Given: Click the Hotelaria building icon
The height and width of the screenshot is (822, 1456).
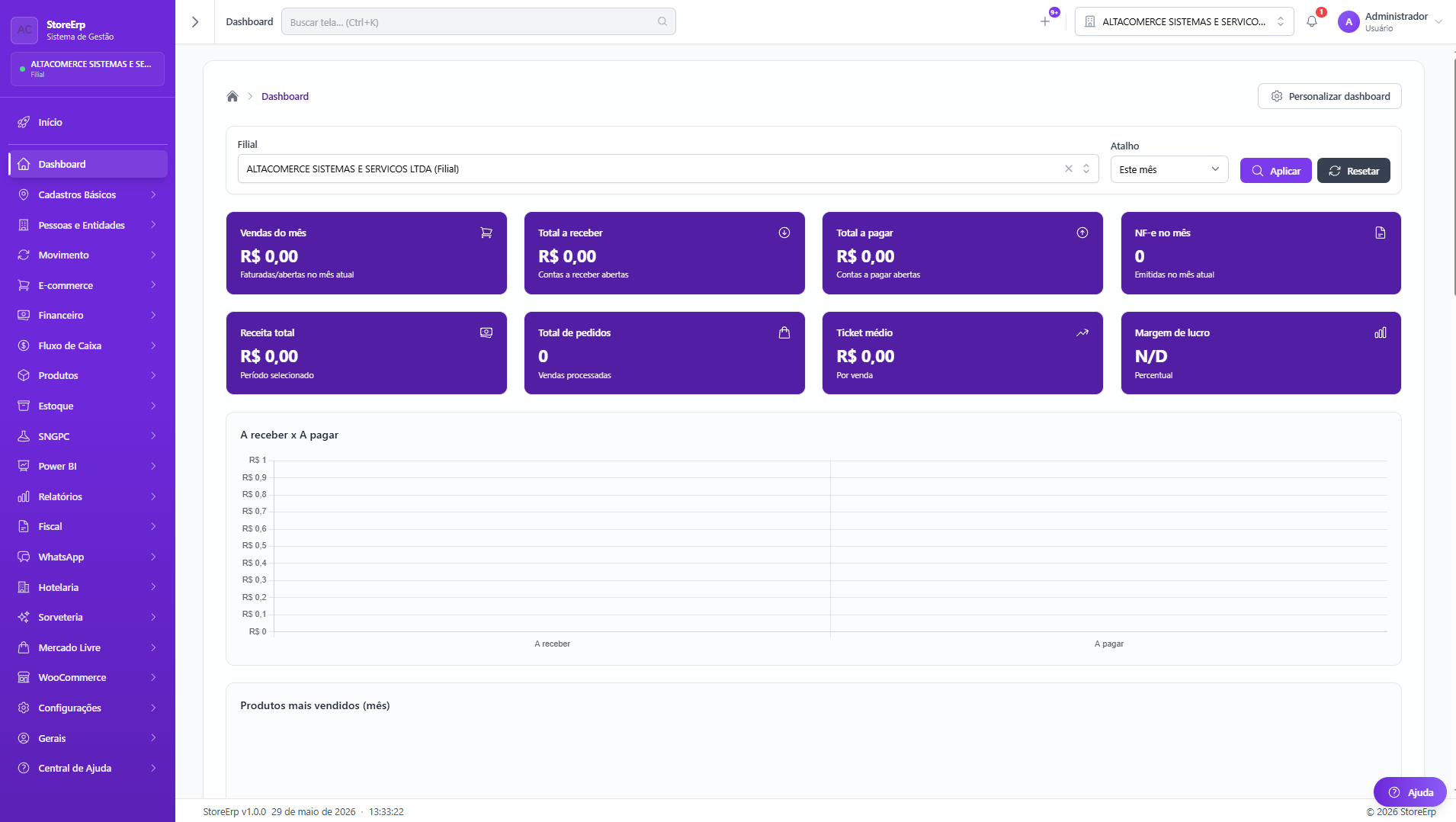Looking at the screenshot, I should [24, 587].
